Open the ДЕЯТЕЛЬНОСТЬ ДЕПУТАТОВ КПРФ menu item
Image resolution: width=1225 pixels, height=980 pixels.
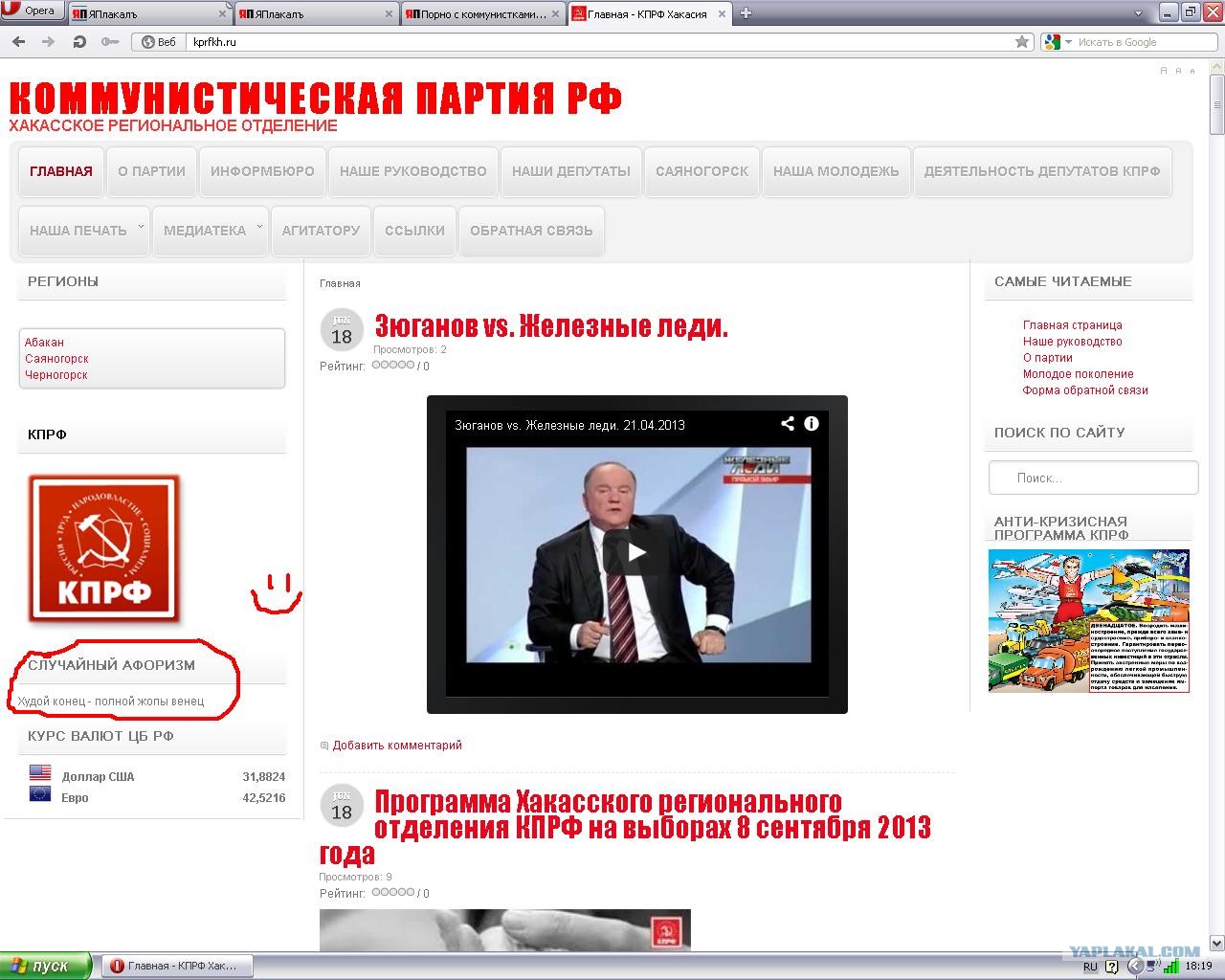click(x=1042, y=171)
